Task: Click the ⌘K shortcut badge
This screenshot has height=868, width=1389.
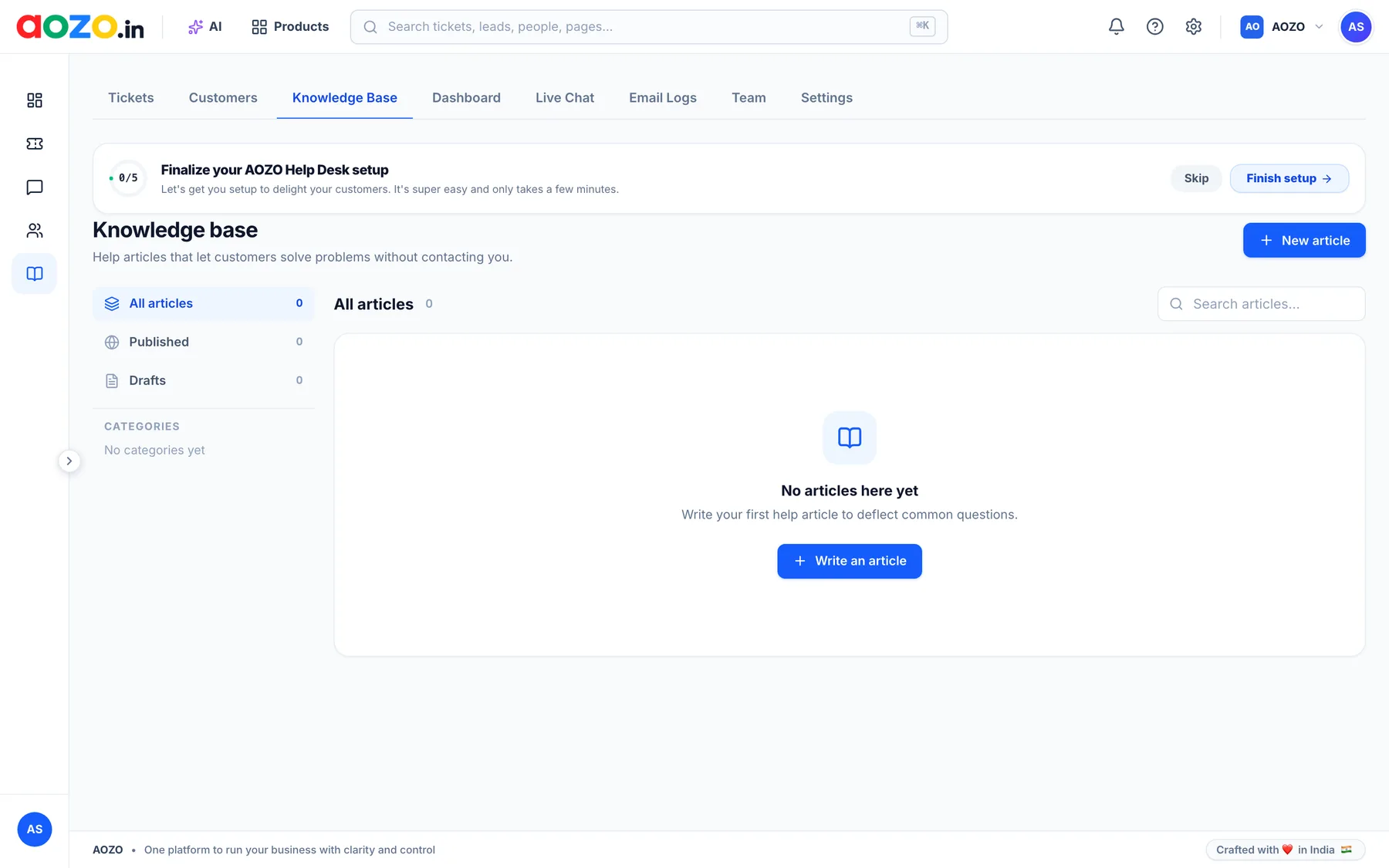Action: coord(923,26)
